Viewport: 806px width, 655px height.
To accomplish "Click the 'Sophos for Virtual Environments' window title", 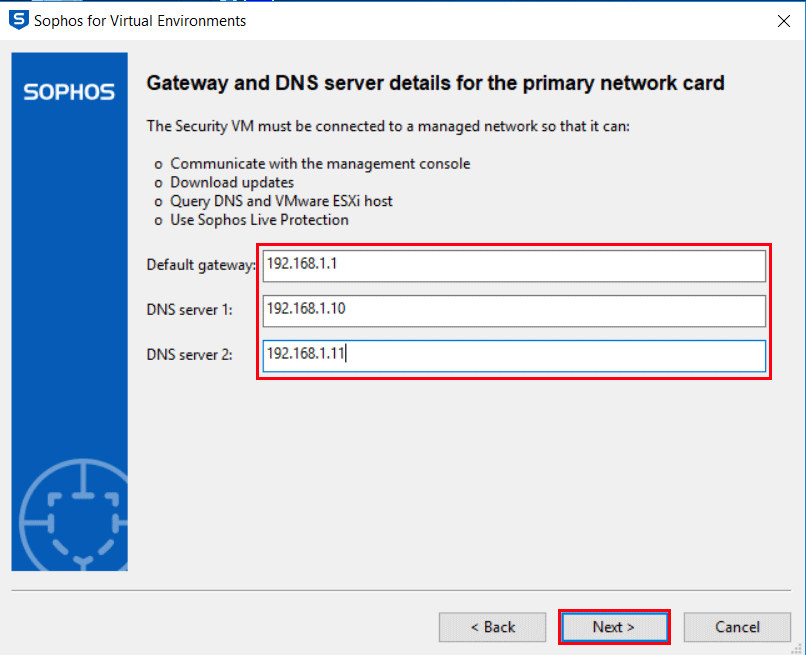I will click(140, 21).
